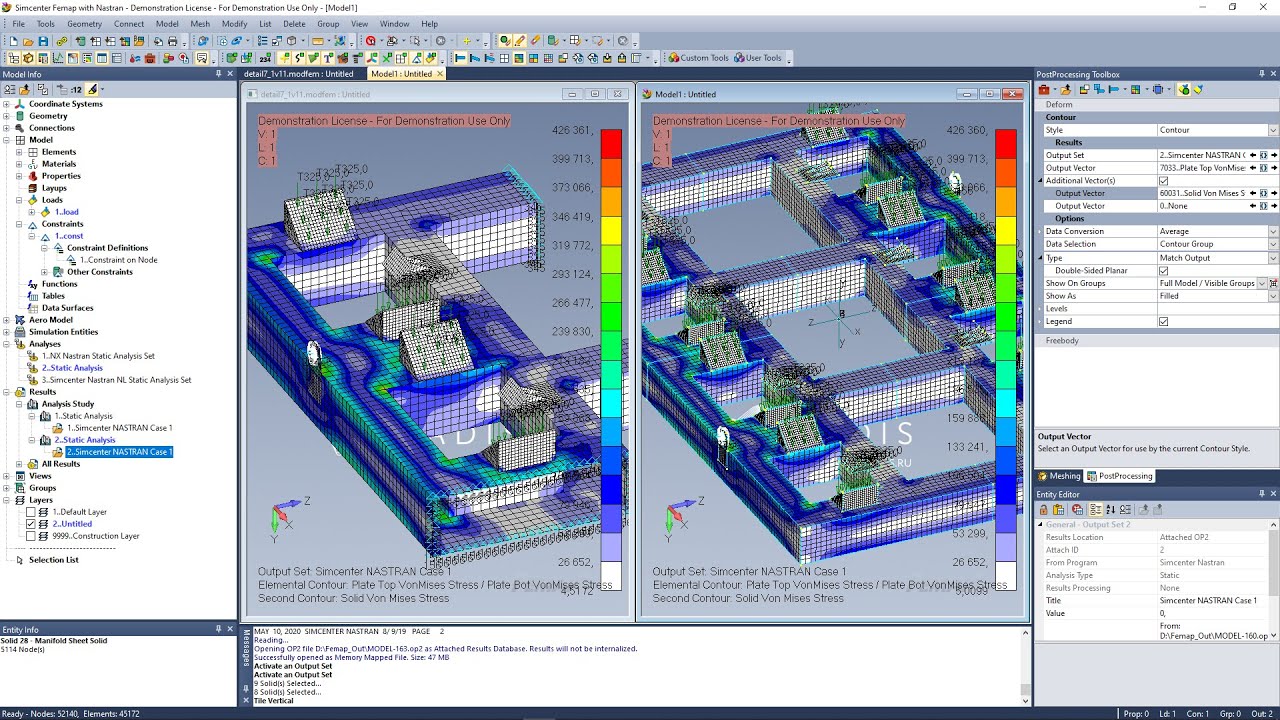Click the Freebody section header
Viewport: 1280px width, 720px height.
pyautogui.click(x=1158, y=341)
